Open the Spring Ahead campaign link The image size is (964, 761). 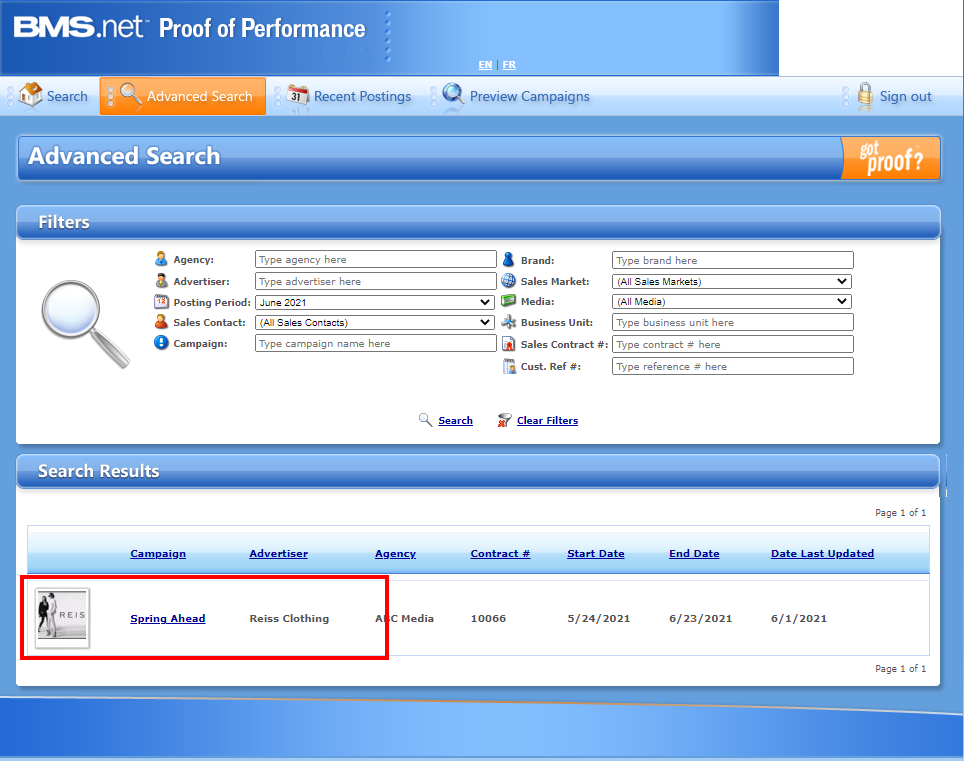pyautogui.click(x=167, y=618)
